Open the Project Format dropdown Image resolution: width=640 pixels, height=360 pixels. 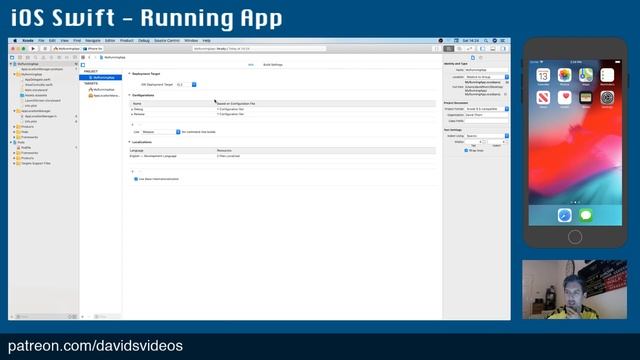coord(487,109)
